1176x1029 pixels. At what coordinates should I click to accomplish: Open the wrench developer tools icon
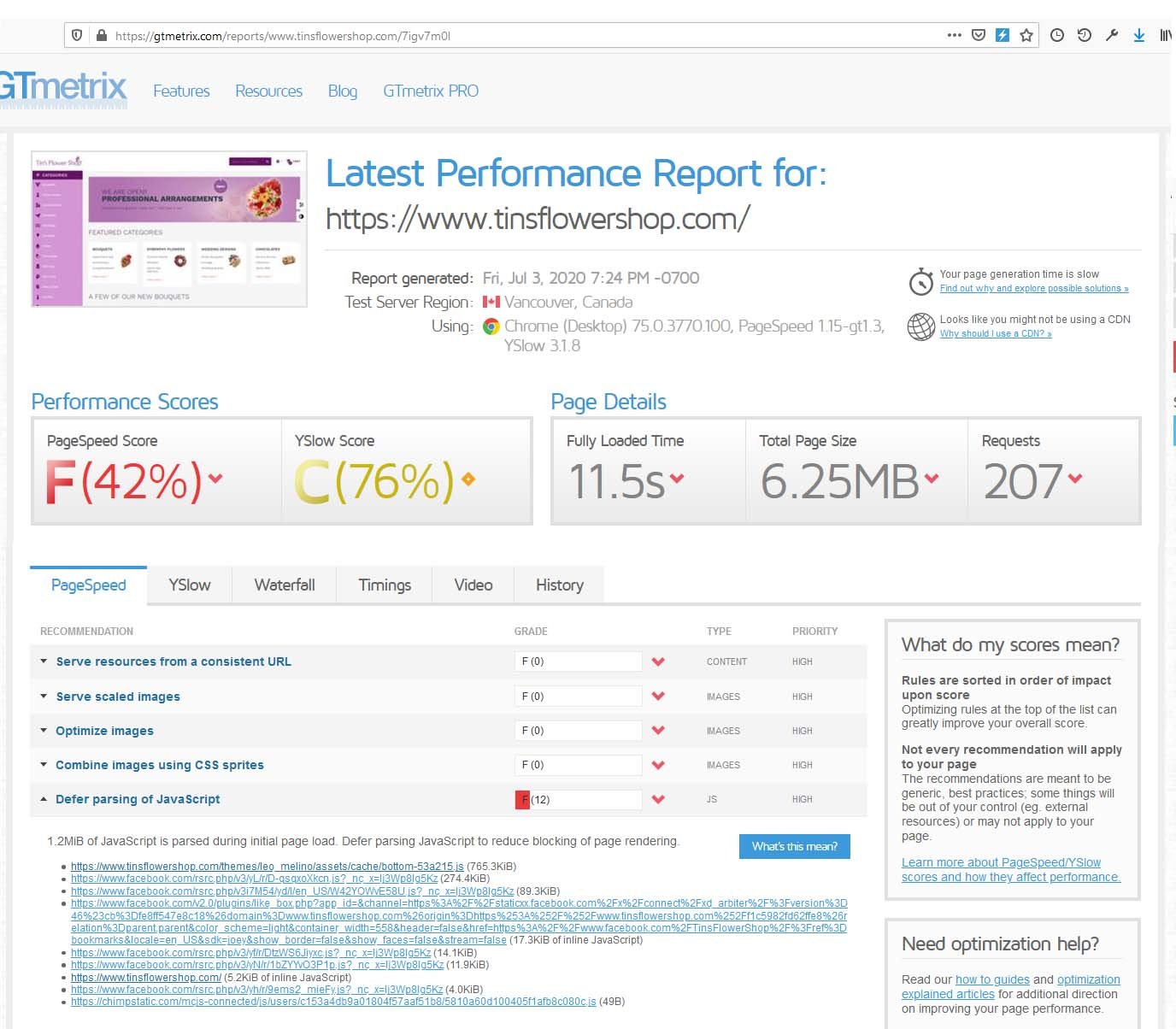coord(1112,35)
